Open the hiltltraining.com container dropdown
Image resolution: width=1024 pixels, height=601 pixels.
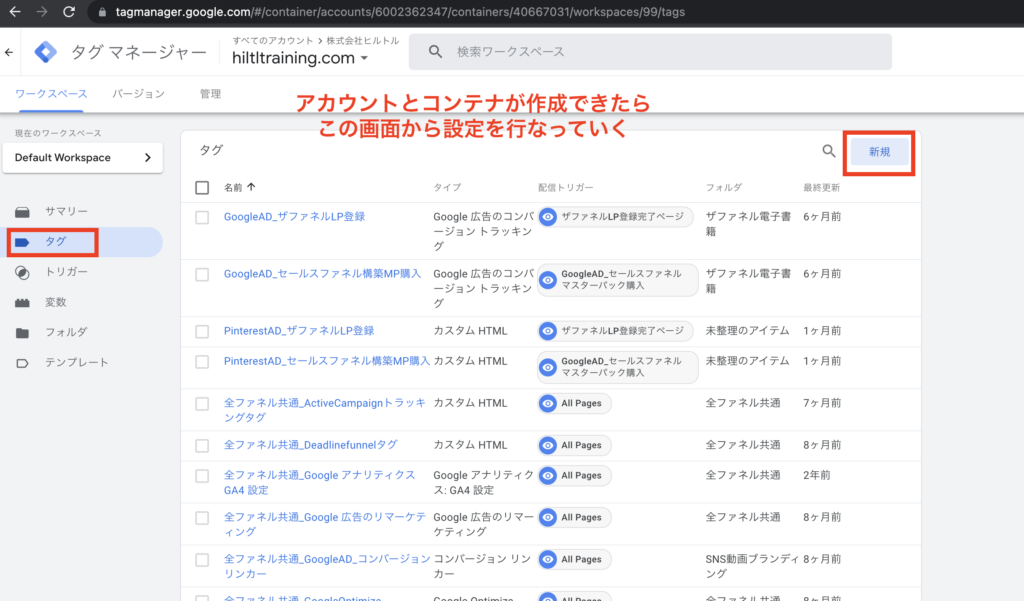[x=300, y=58]
